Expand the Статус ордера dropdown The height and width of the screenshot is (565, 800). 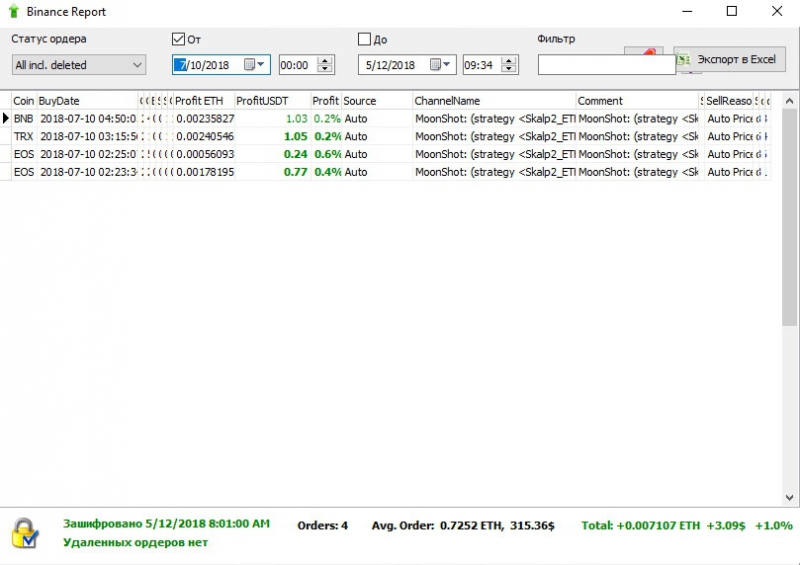[79, 65]
